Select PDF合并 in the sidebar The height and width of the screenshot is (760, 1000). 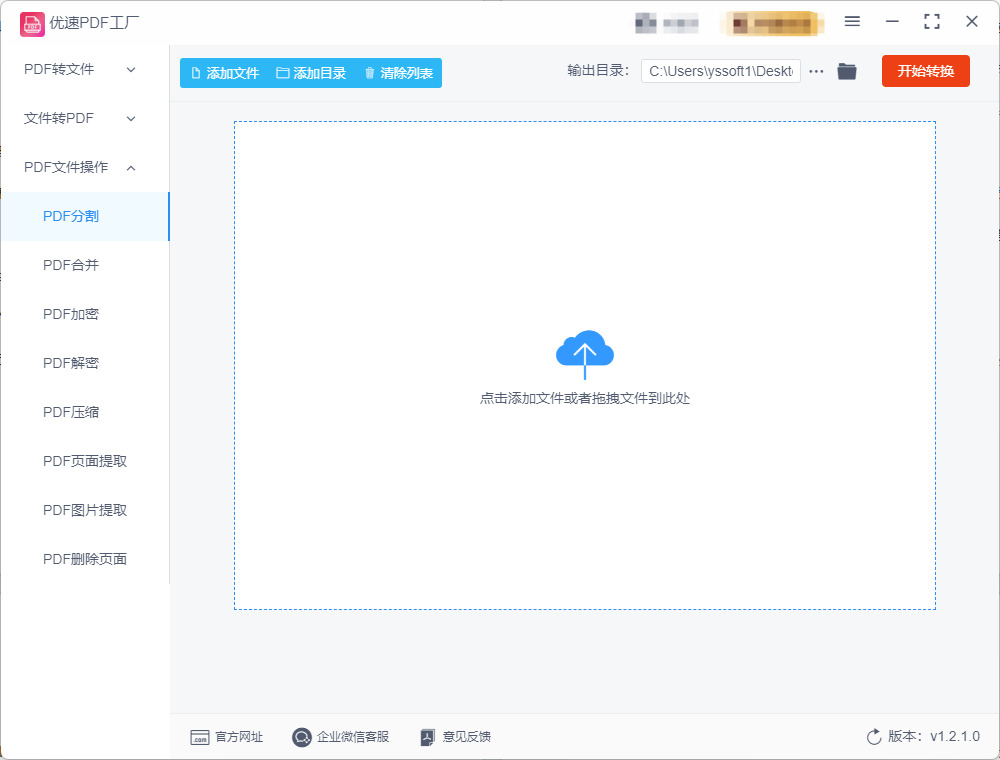click(x=85, y=265)
